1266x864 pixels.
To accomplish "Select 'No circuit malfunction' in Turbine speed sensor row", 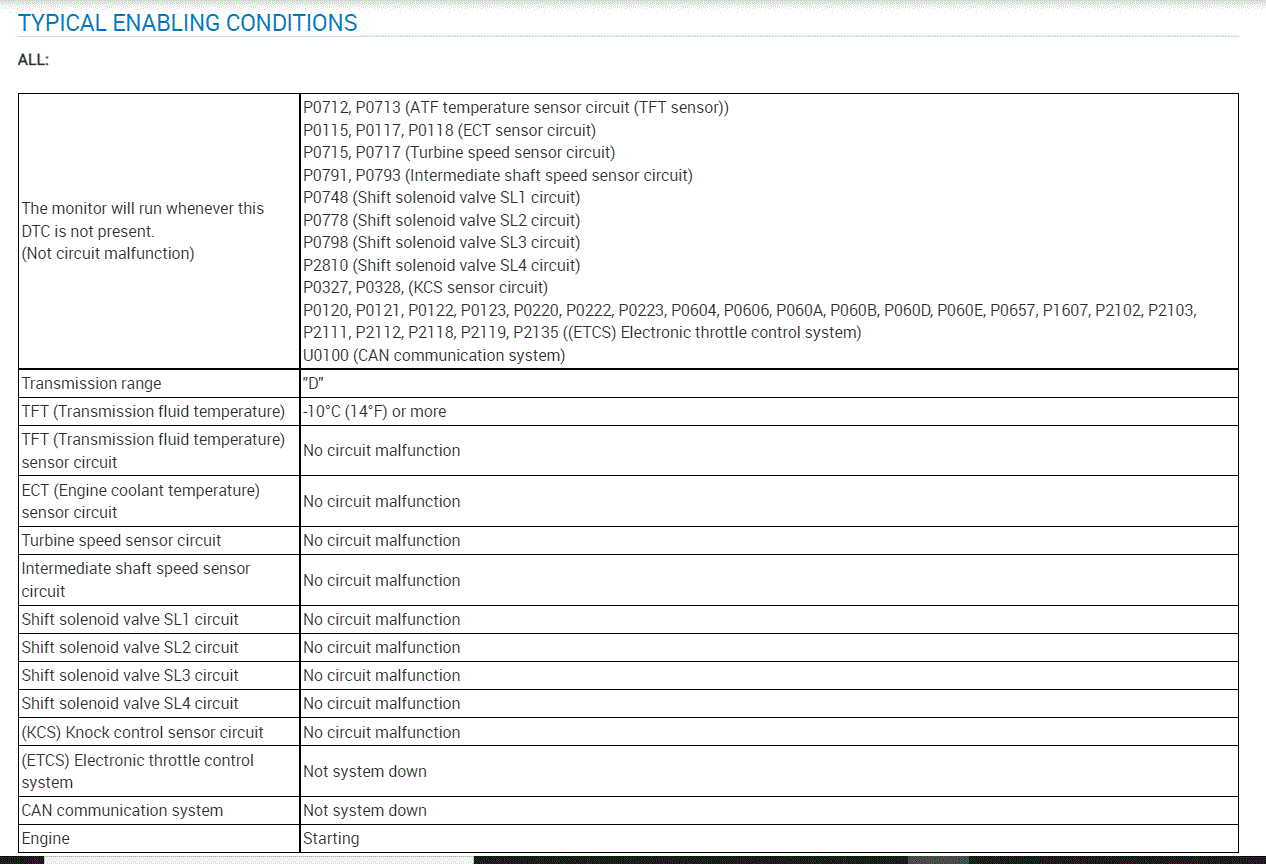I will click(x=382, y=540).
